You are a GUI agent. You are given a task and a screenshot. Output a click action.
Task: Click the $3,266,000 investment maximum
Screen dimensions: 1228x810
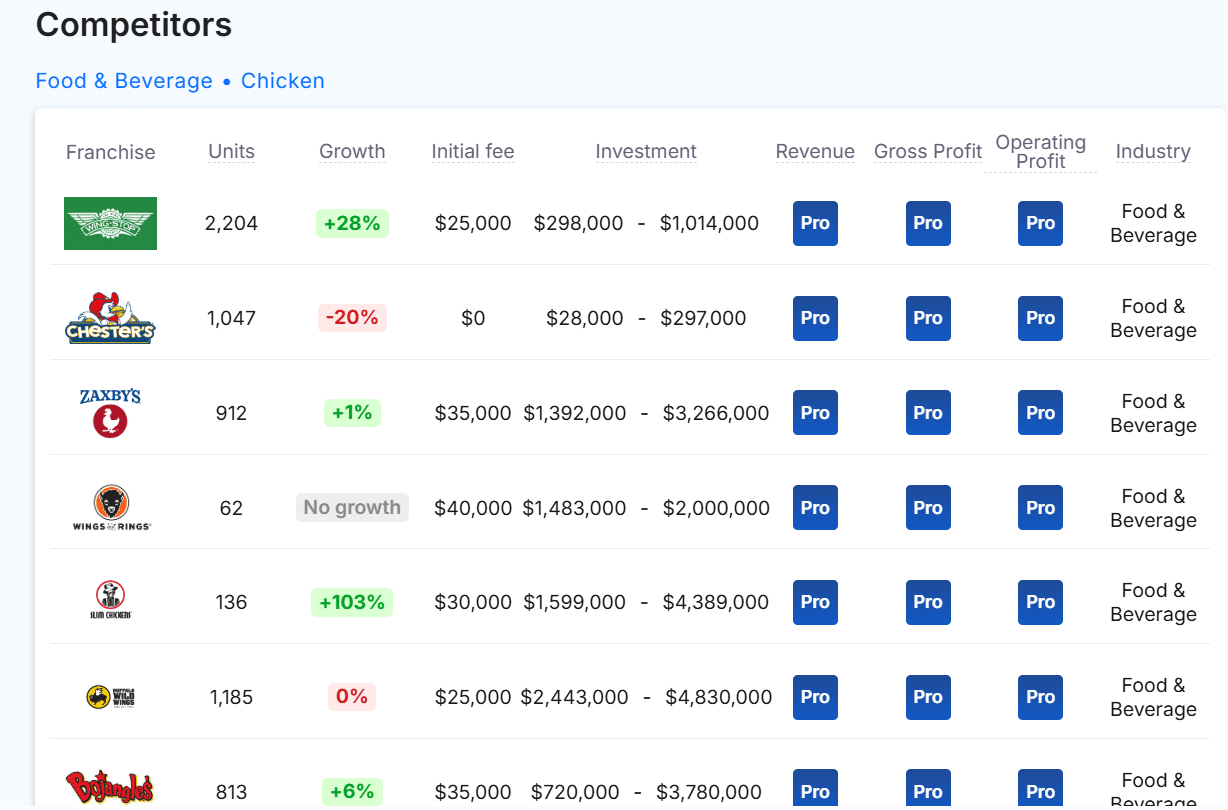coord(716,413)
